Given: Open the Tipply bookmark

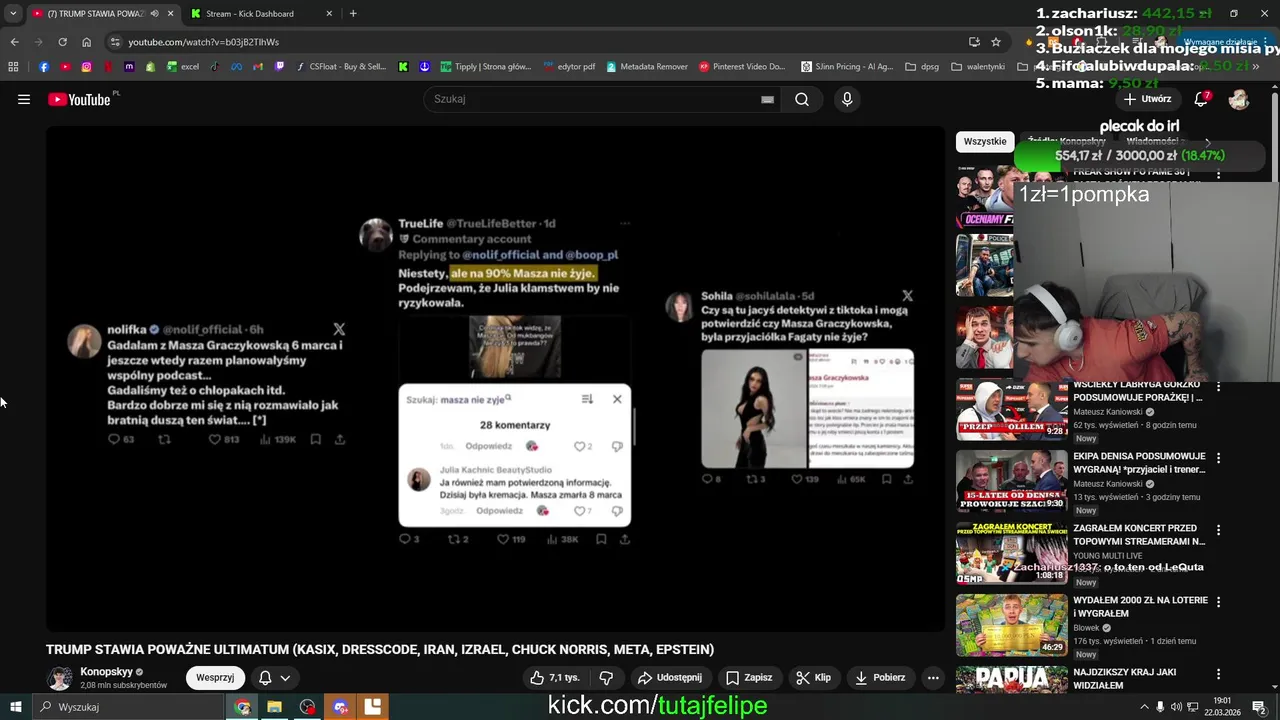Looking at the screenshot, I should click(x=484, y=67).
